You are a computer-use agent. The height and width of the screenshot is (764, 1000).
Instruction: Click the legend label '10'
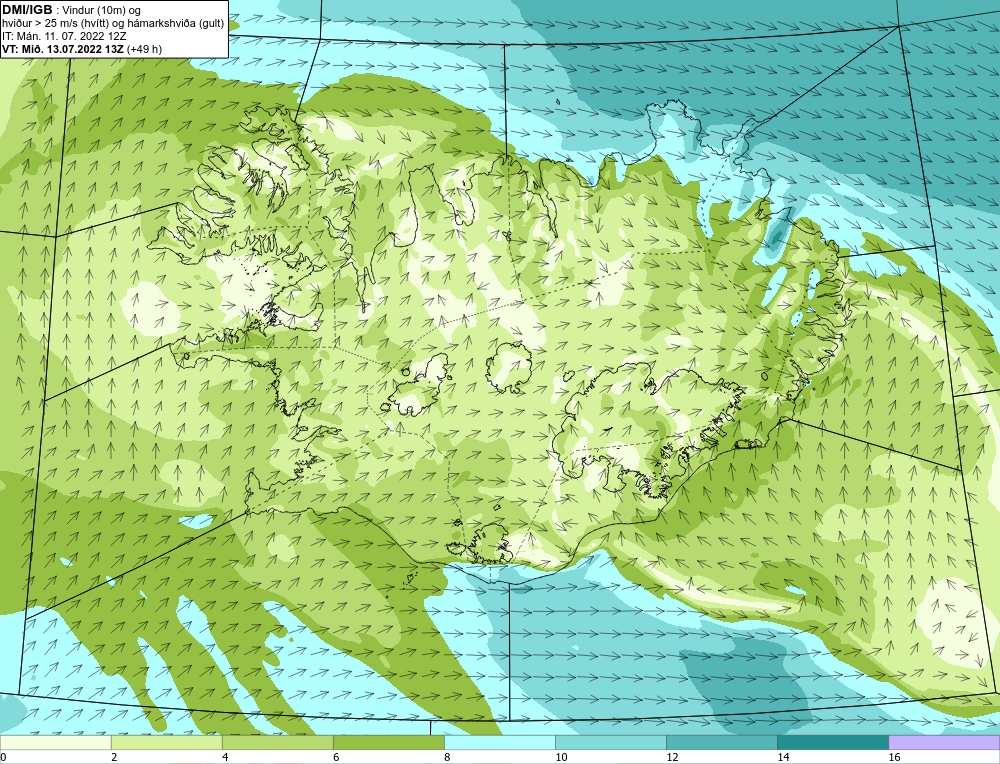point(561,757)
